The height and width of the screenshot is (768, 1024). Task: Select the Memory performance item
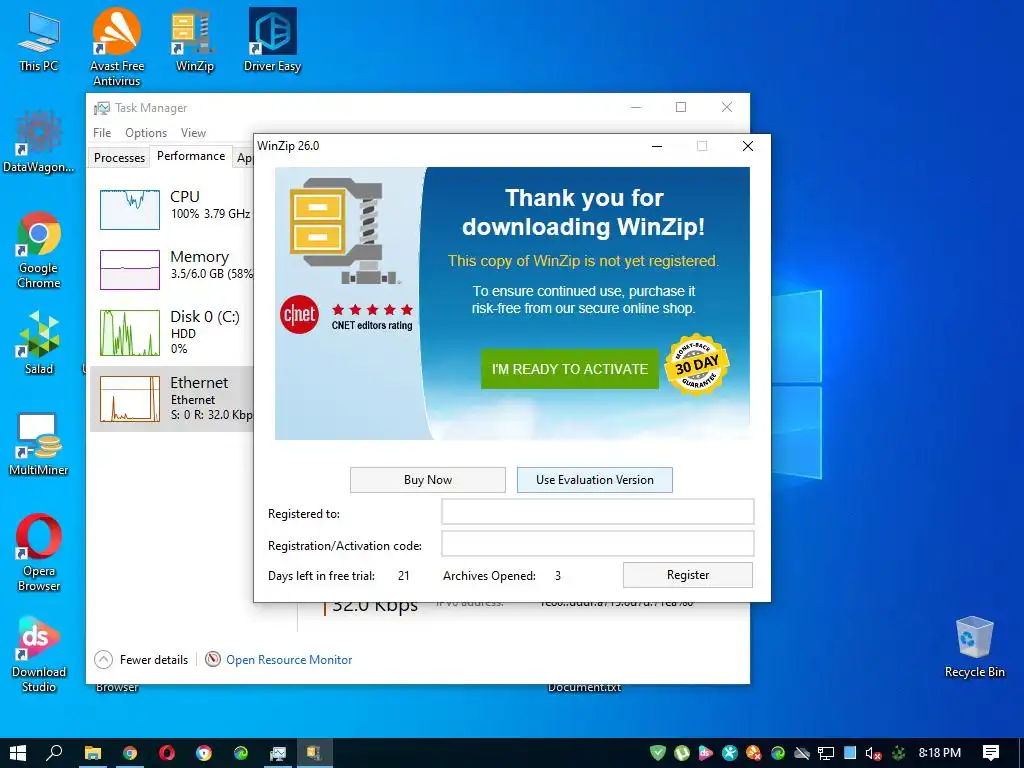(172, 269)
